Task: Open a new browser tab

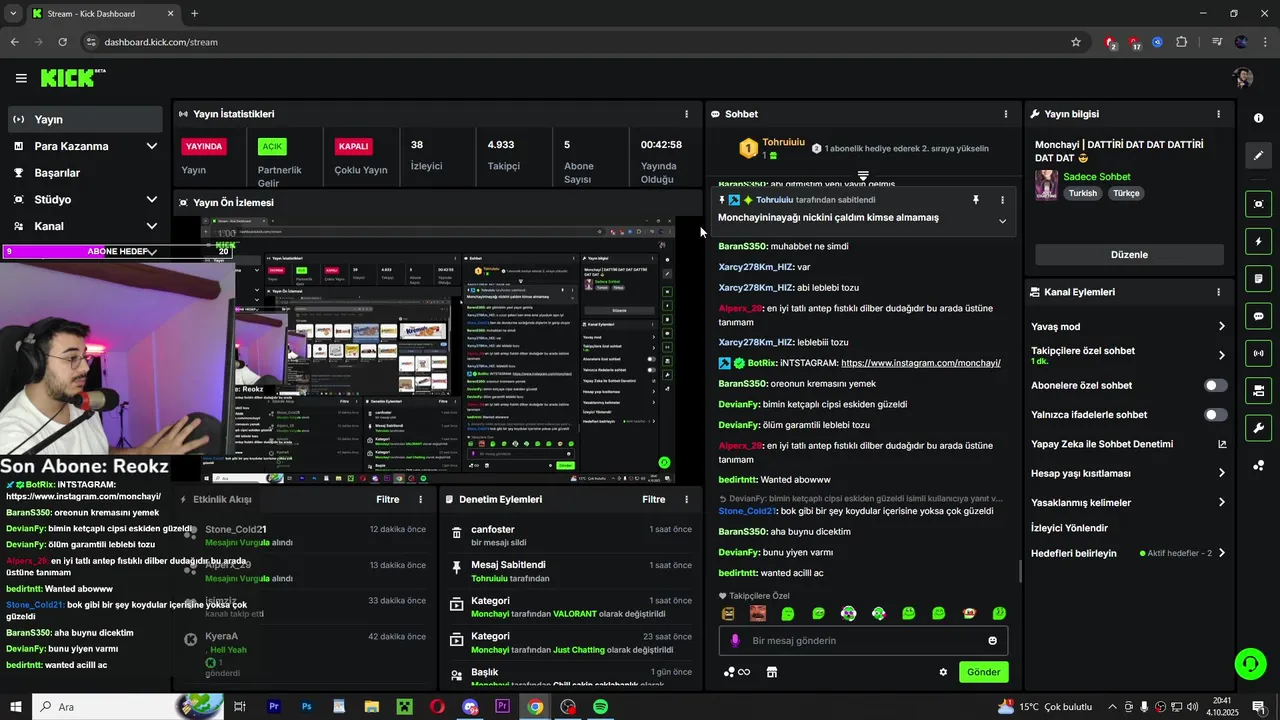Action: point(194,14)
